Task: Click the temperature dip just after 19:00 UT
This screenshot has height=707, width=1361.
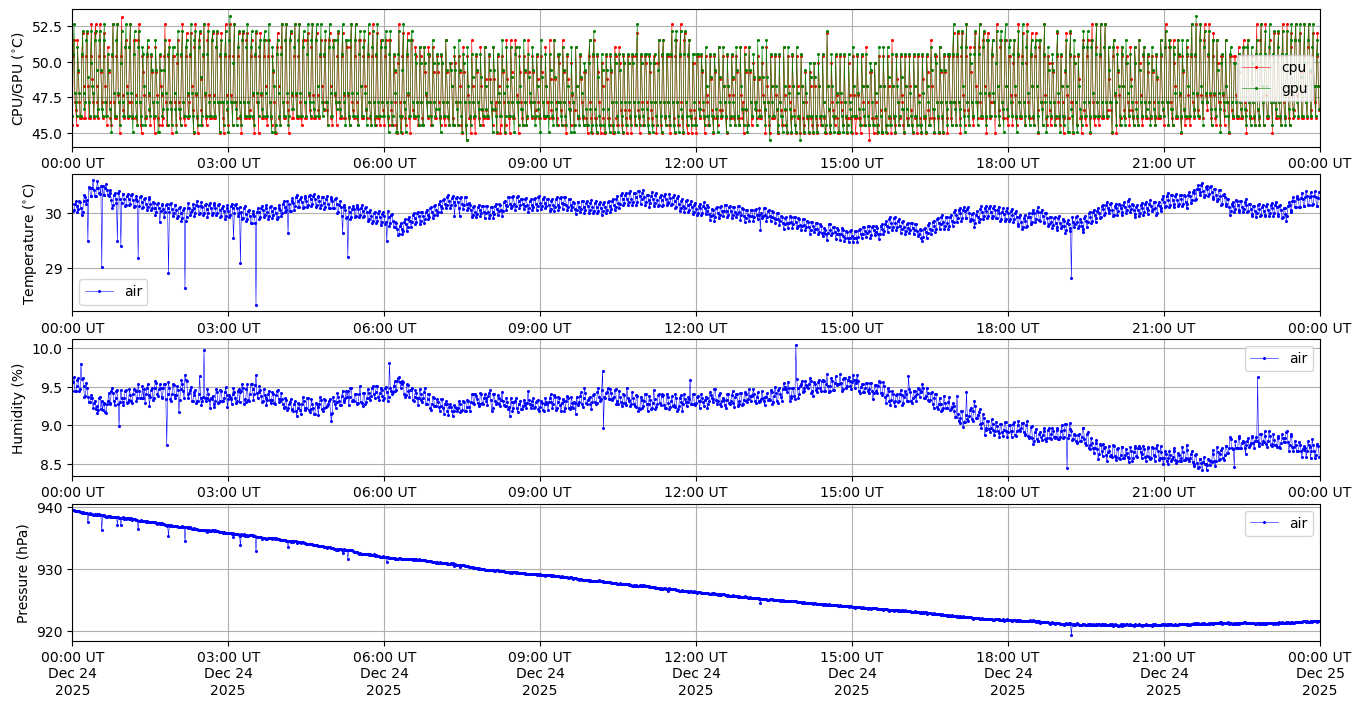Action: tap(1071, 278)
